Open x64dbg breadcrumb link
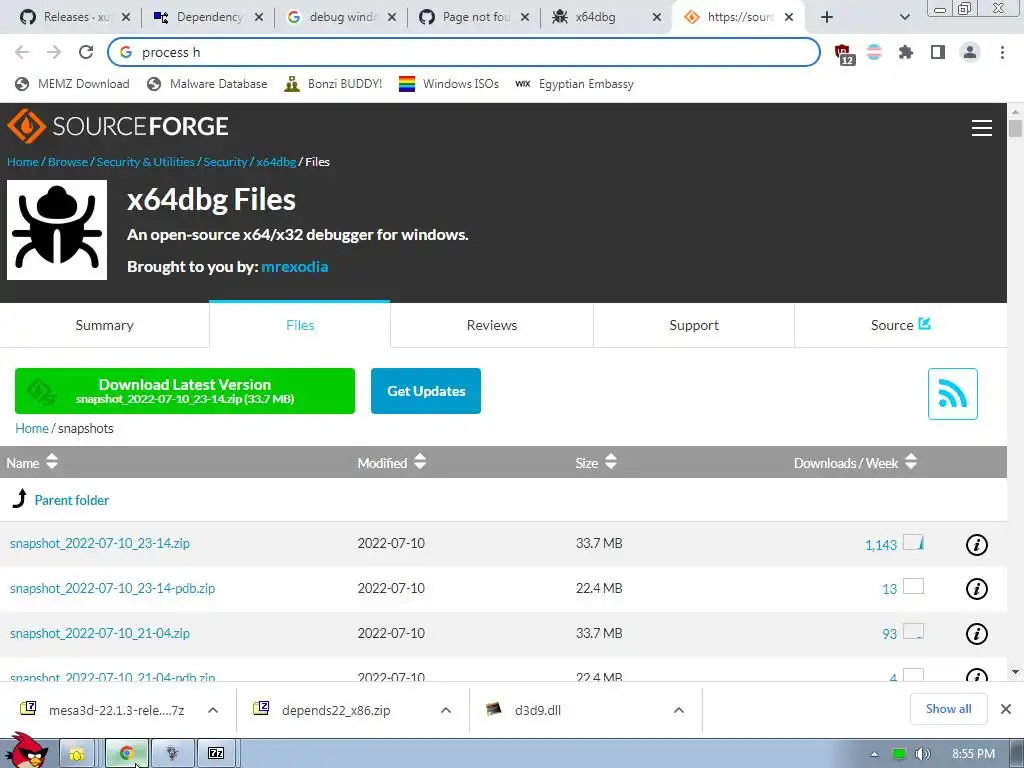The width and height of the screenshot is (1024, 768). 276,162
